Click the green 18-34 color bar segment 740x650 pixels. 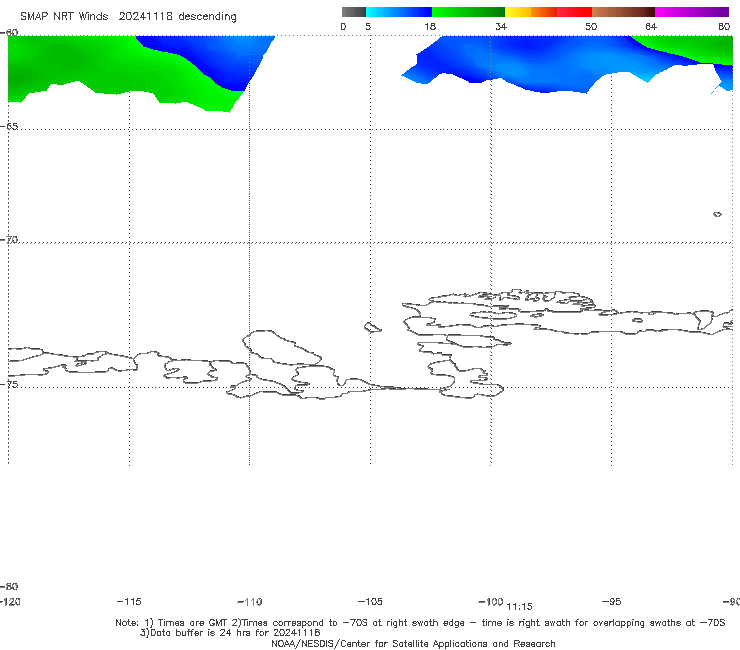468,12
